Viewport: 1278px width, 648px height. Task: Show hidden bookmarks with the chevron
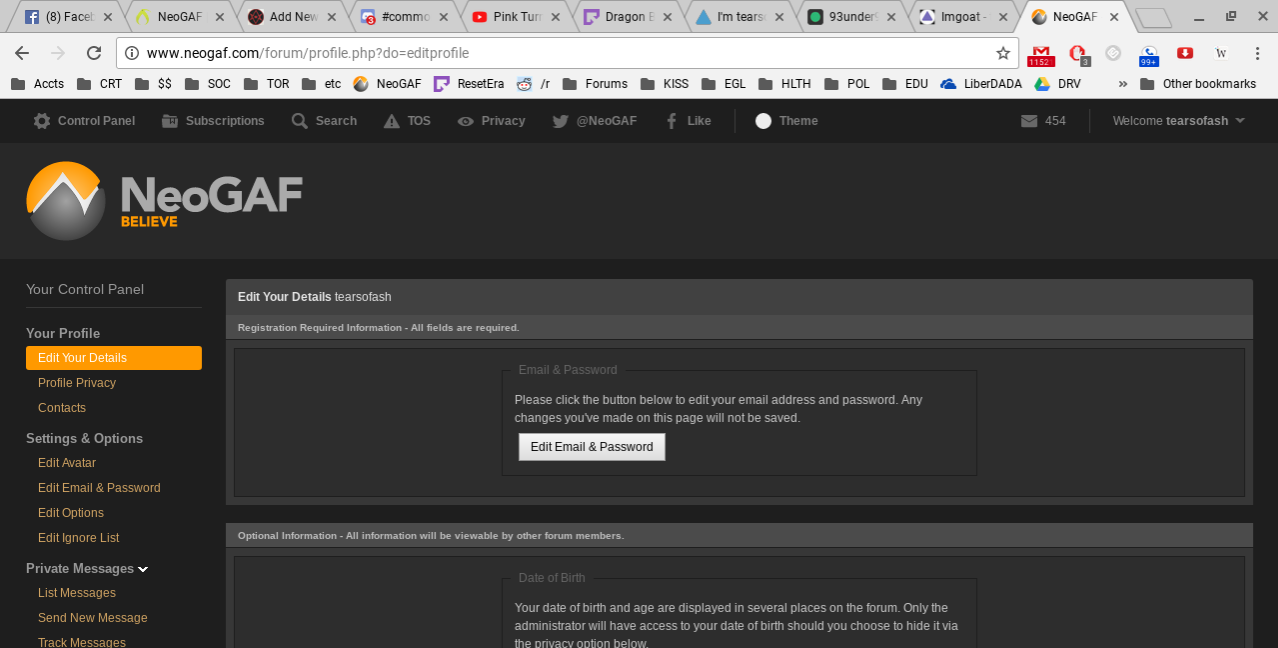coord(1123,84)
